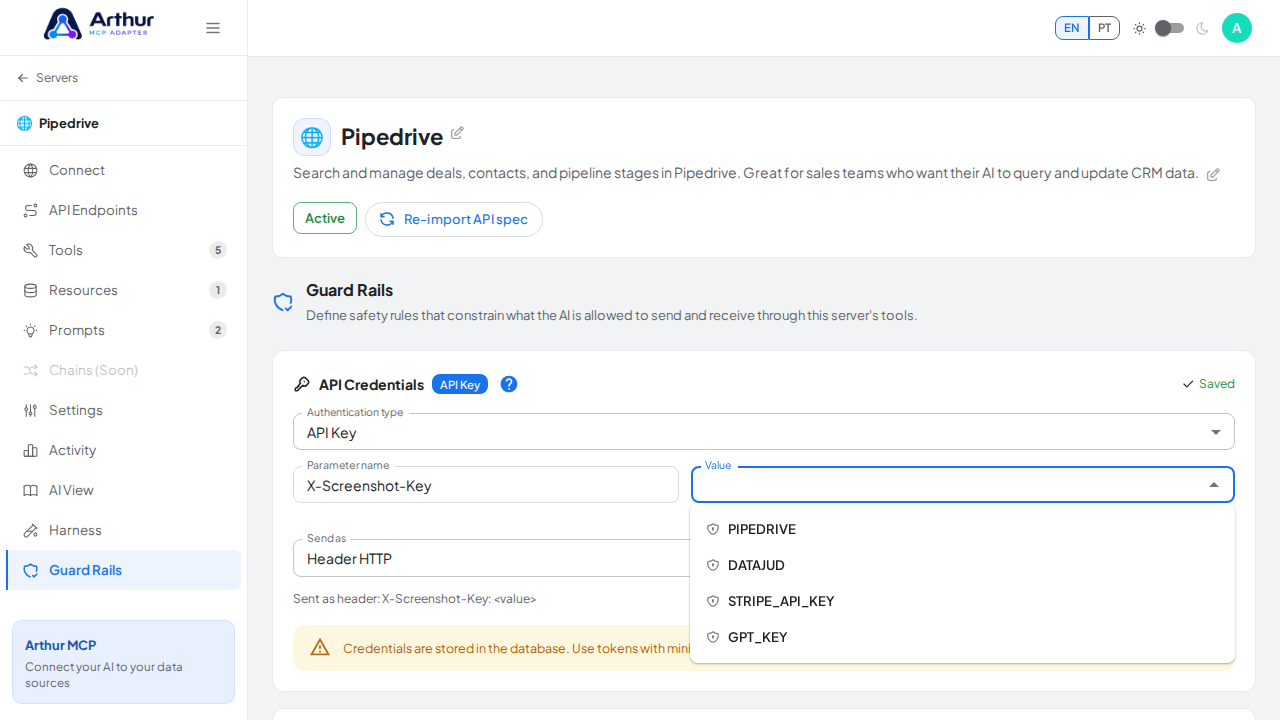Select Guard Rails in the sidebar
The height and width of the screenshot is (720, 1280).
point(124,570)
